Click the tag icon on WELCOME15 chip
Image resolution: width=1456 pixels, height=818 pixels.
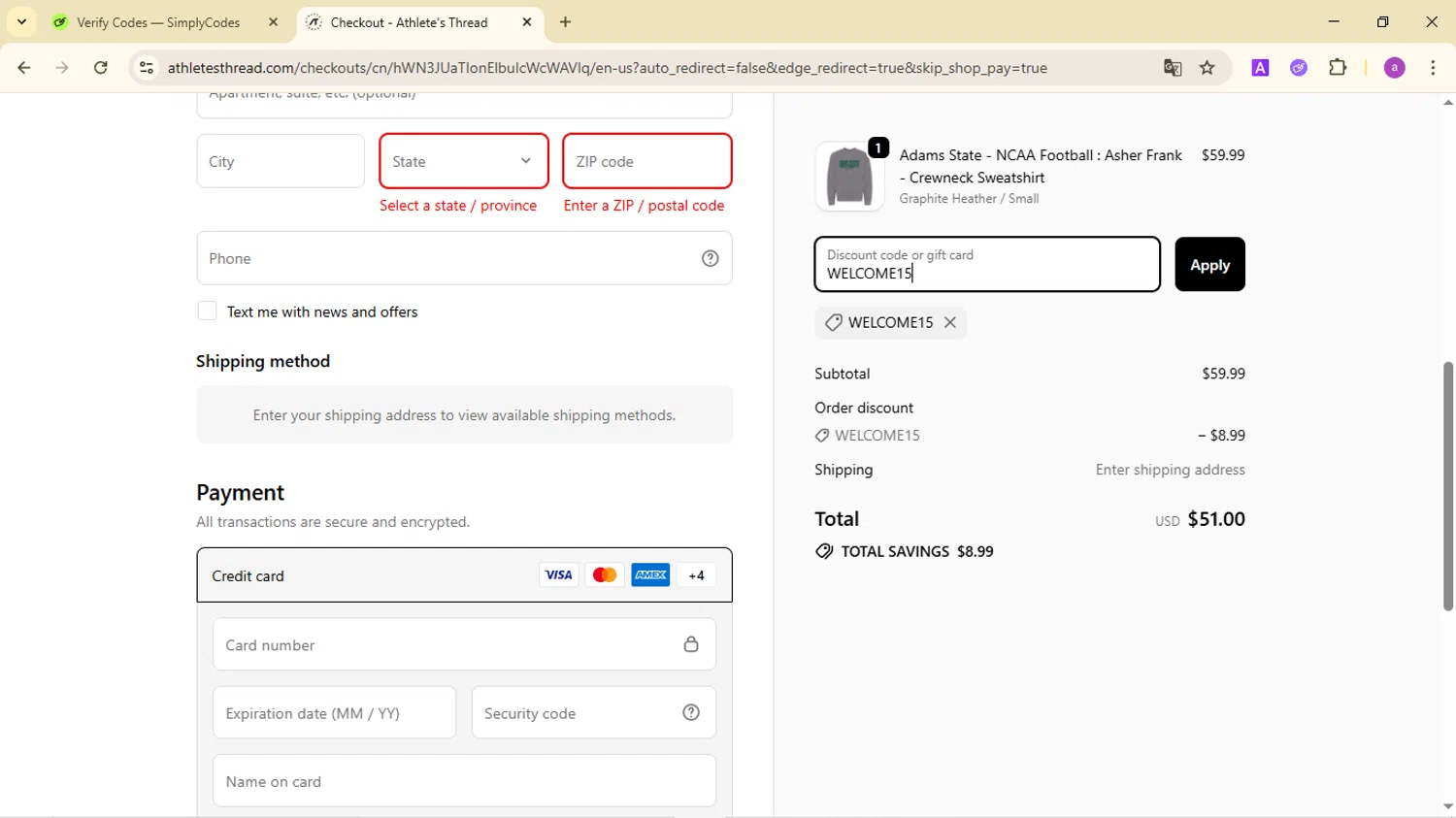(833, 322)
